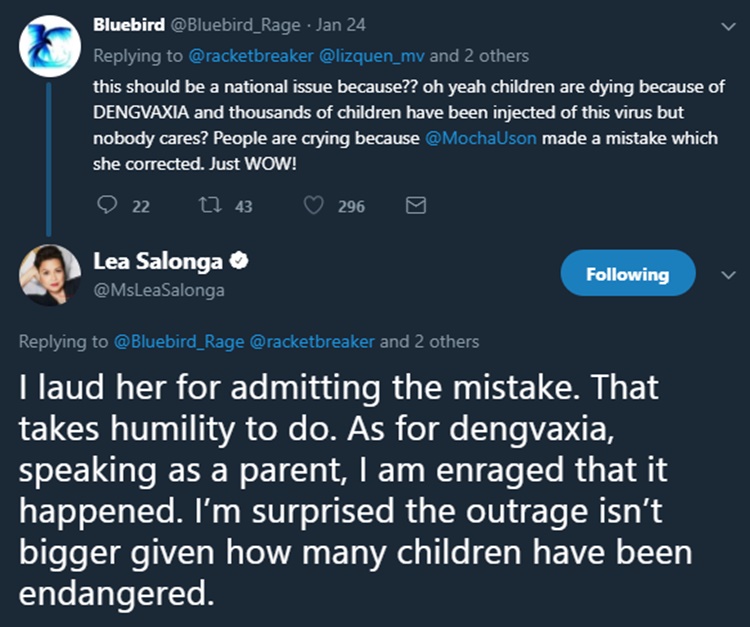Viewport: 750px width, 627px height.
Task: Click the @MsLeaSalonga handle
Action: (x=158, y=290)
